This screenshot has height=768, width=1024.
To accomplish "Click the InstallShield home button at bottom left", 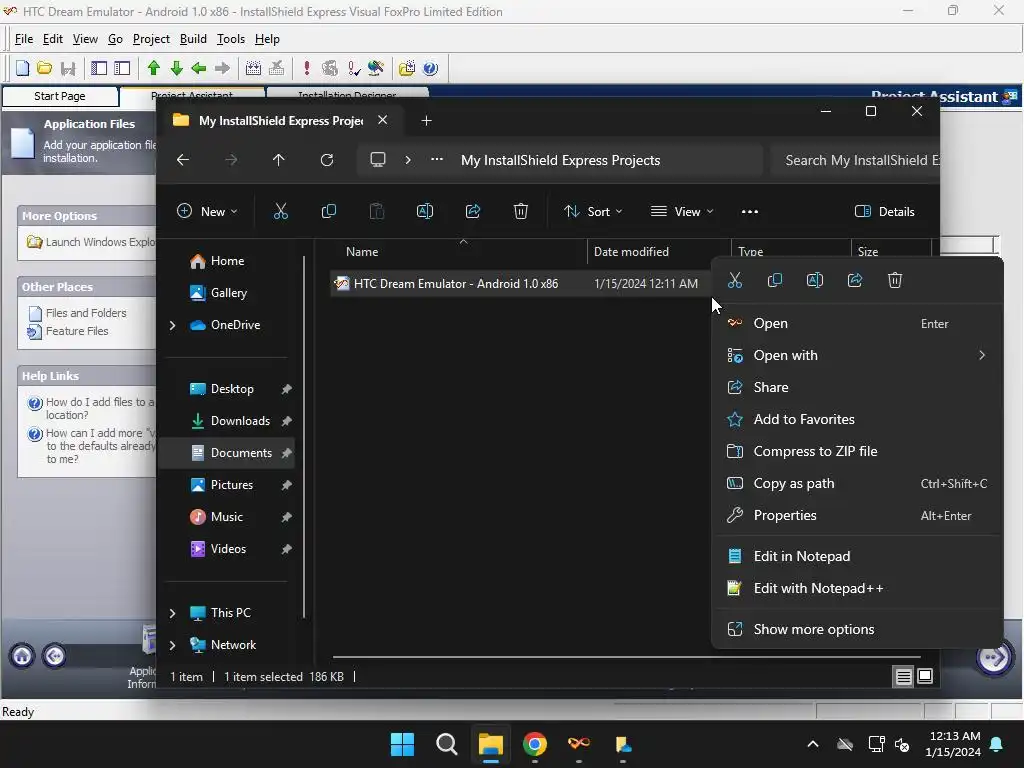I will [22, 656].
